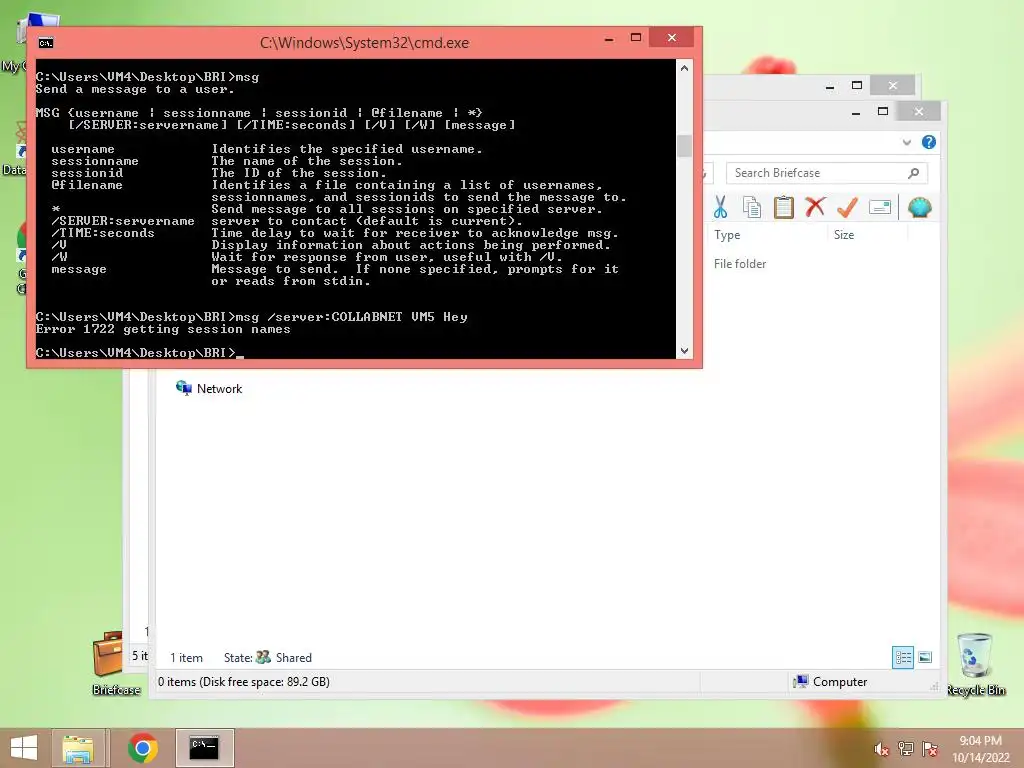Sort by the Type column header

[x=727, y=234]
